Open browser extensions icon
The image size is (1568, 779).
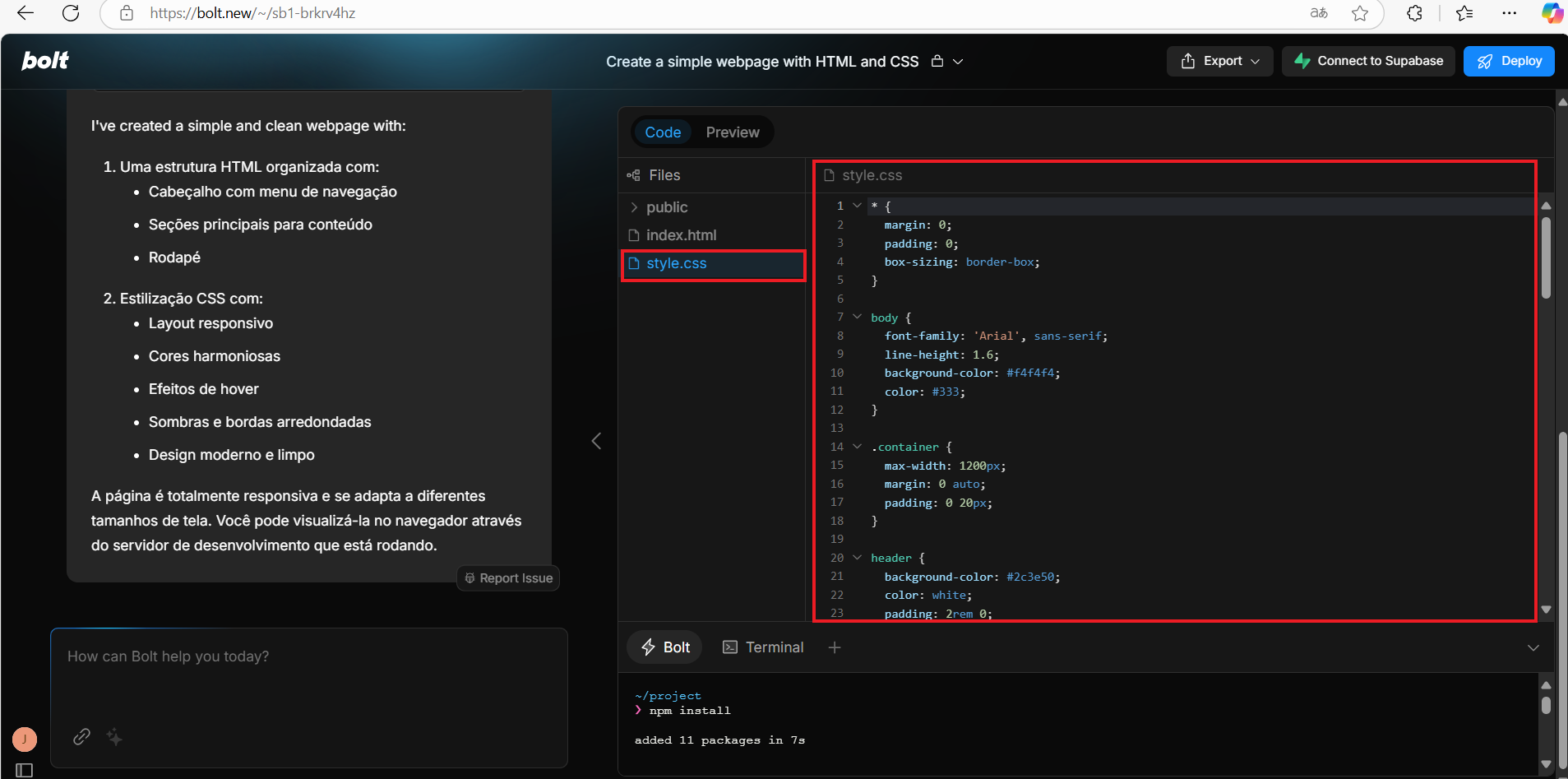[x=1414, y=13]
